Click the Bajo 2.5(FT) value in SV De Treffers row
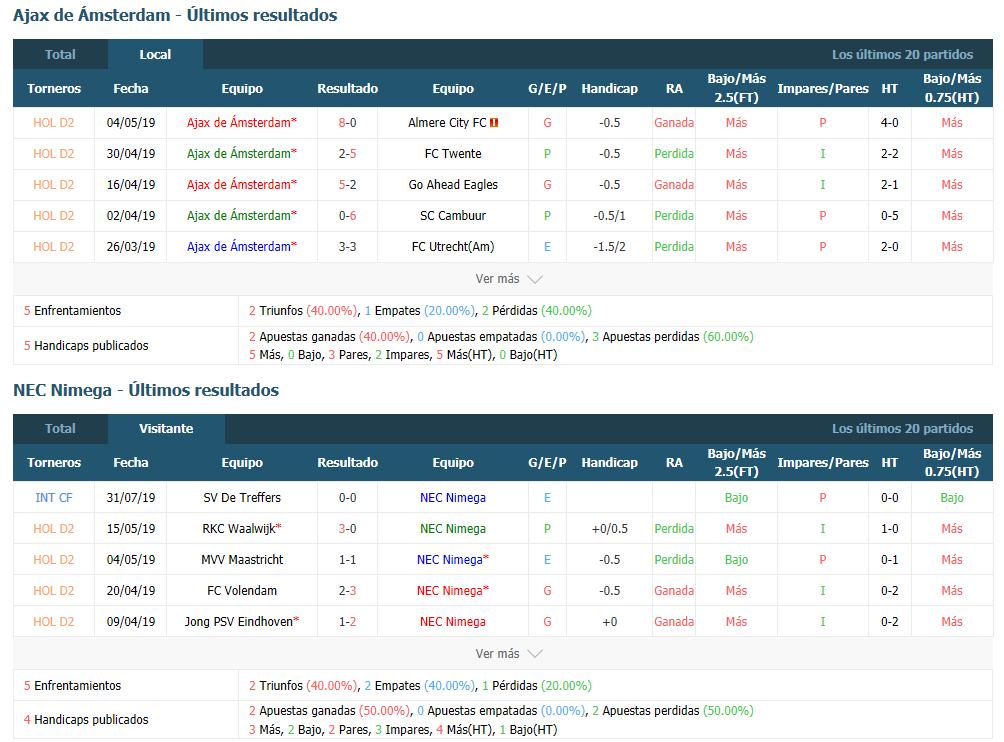 pyautogui.click(x=736, y=497)
